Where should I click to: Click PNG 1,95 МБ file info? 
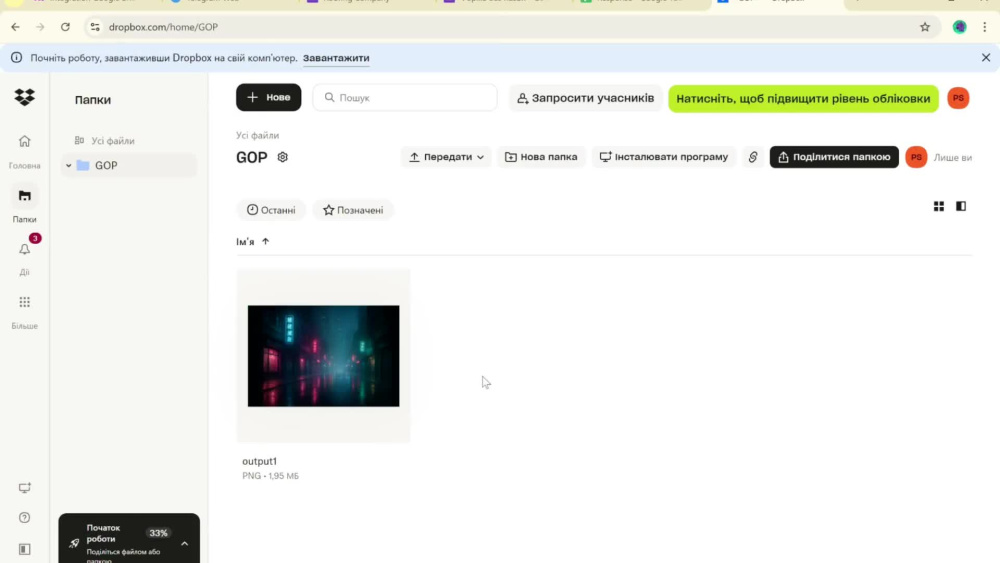tap(270, 476)
